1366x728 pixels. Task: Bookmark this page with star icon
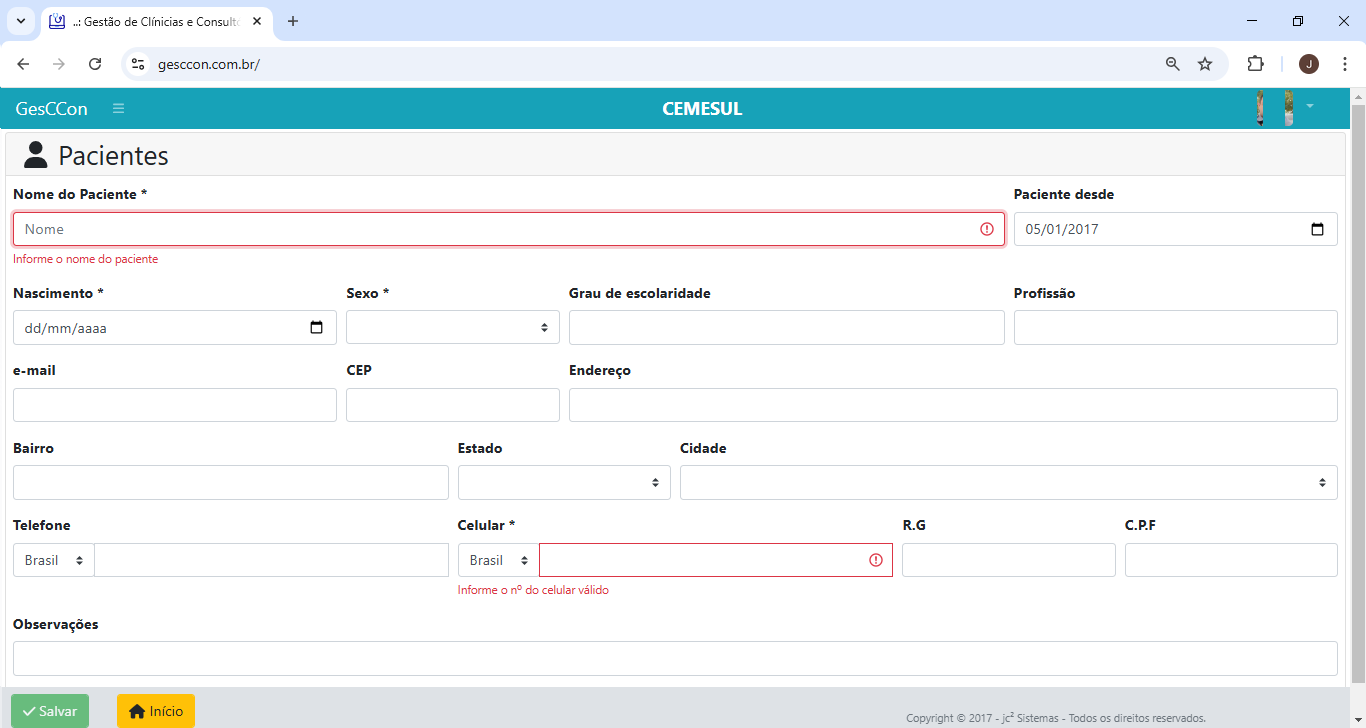[x=1205, y=64]
